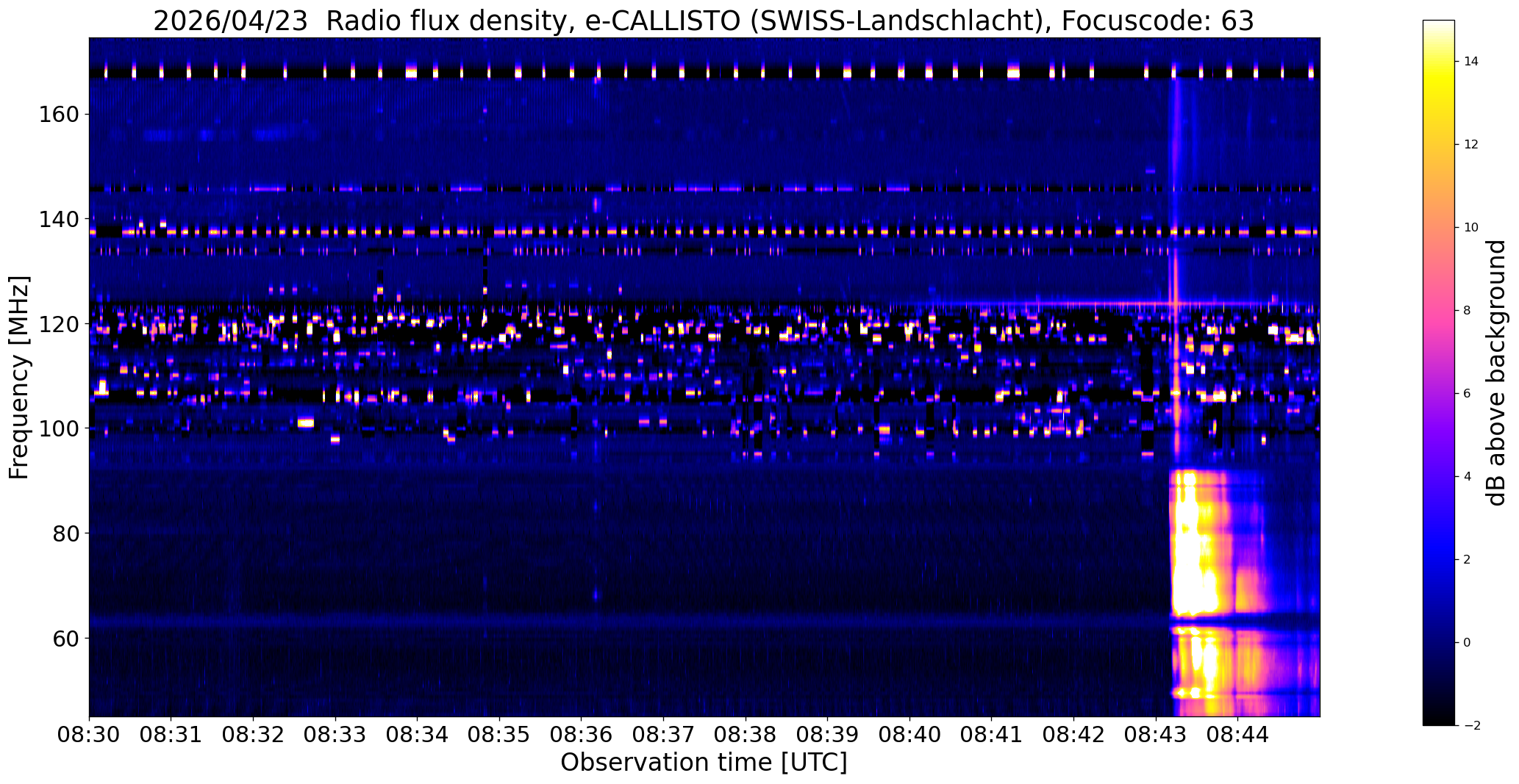Click the 08:35 time axis label

point(499,736)
